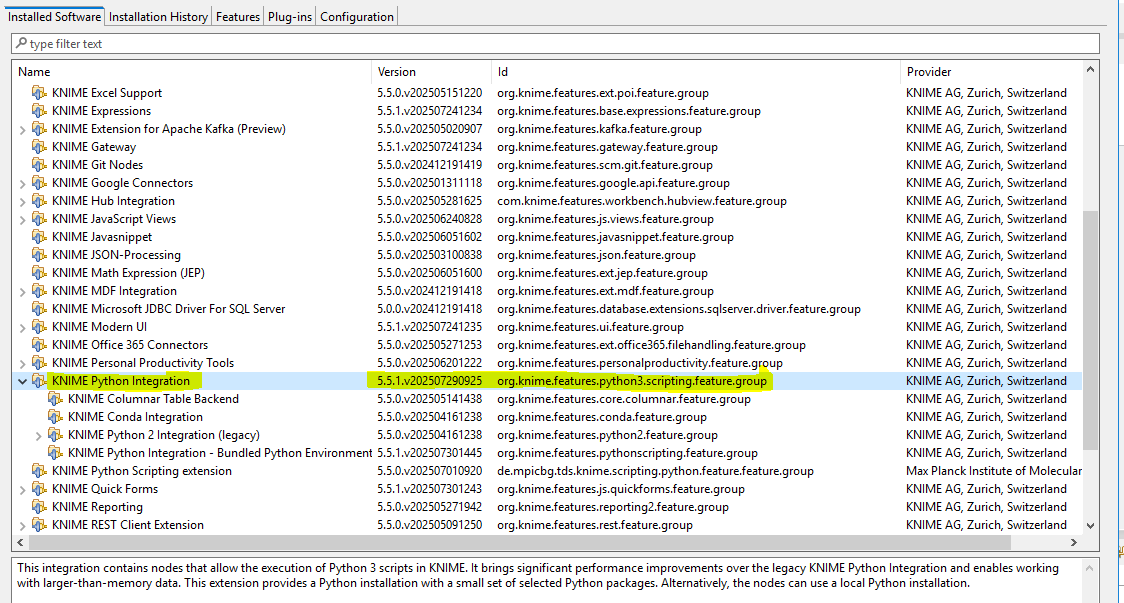1124x603 pixels.
Task: Click the horizontal scrollbar's right arrow
Action: [1075, 543]
